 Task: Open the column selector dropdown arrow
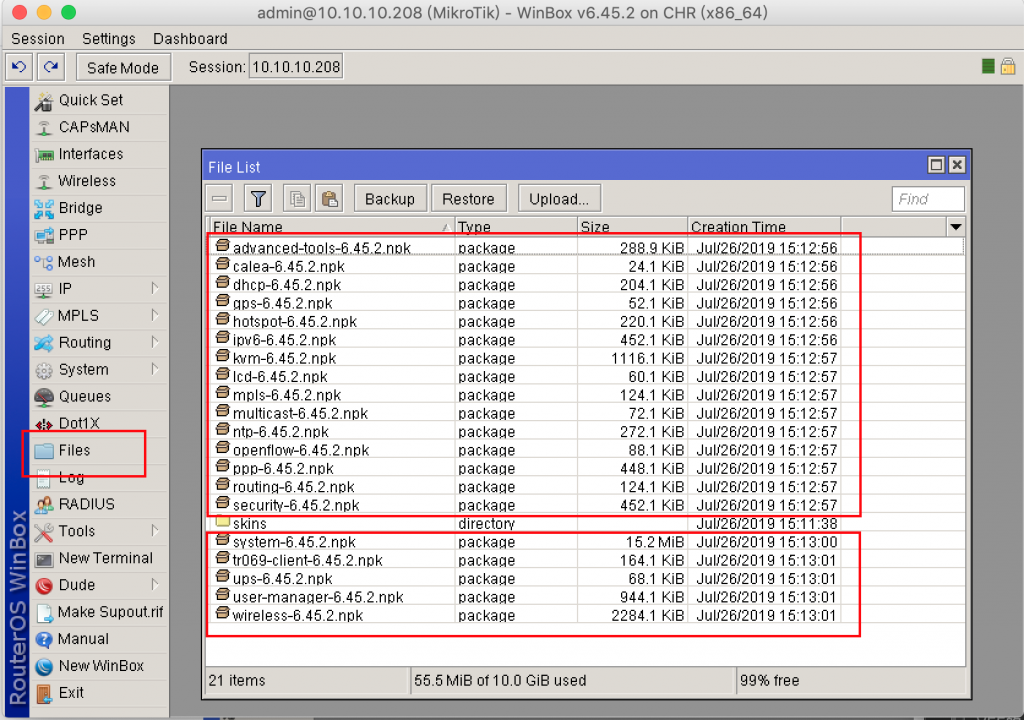pos(955,227)
